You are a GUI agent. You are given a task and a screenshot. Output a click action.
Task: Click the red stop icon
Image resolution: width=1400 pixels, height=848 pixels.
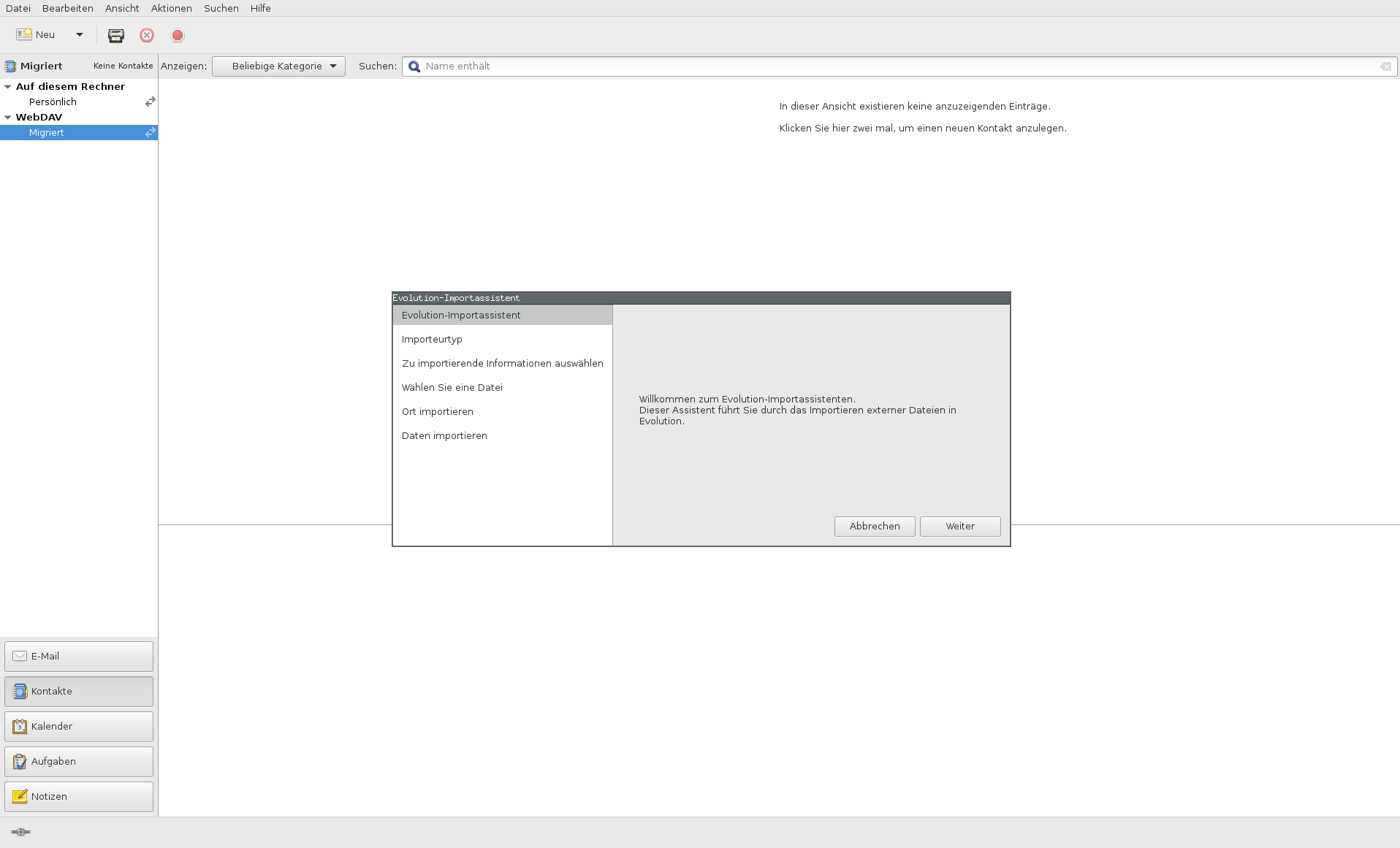[178, 35]
